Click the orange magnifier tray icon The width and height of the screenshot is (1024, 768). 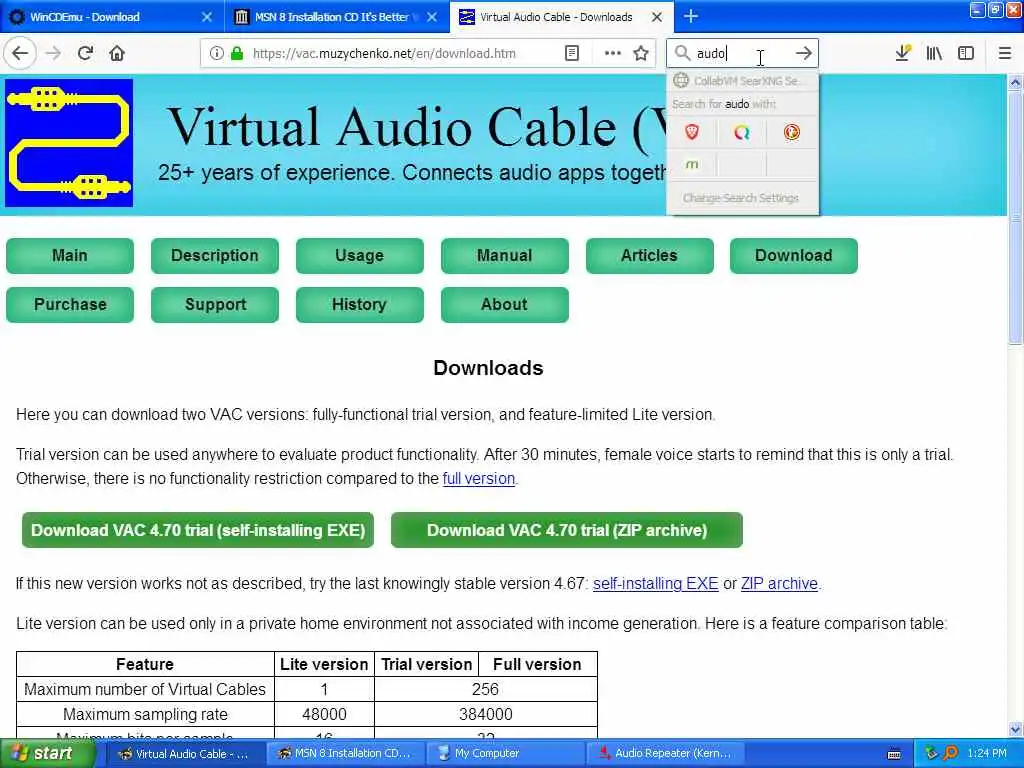950,754
